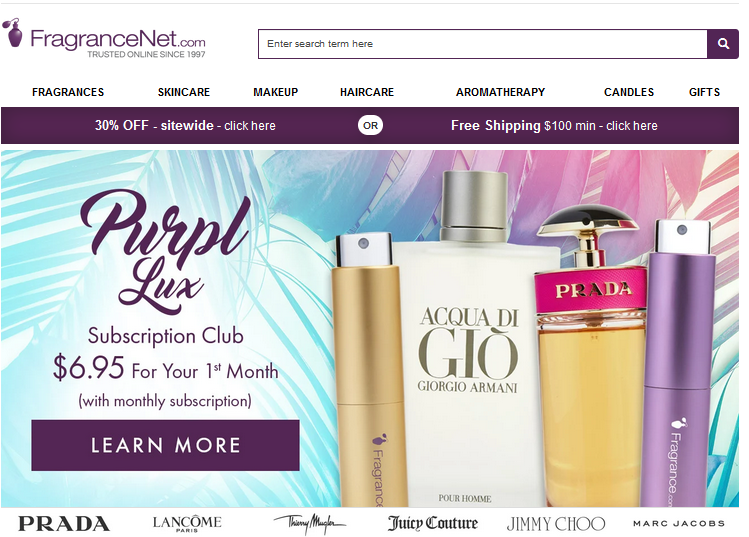
Task: Select the Prada brand logo
Action: click(x=64, y=524)
